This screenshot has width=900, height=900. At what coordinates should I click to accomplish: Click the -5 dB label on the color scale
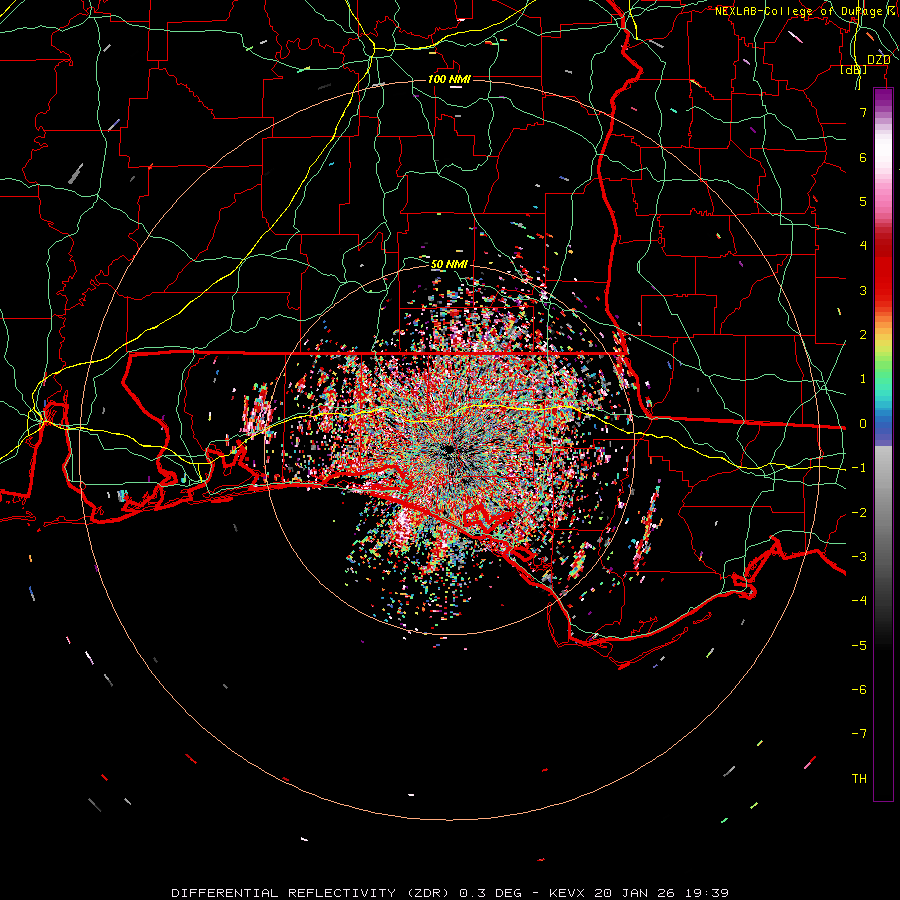point(859,646)
